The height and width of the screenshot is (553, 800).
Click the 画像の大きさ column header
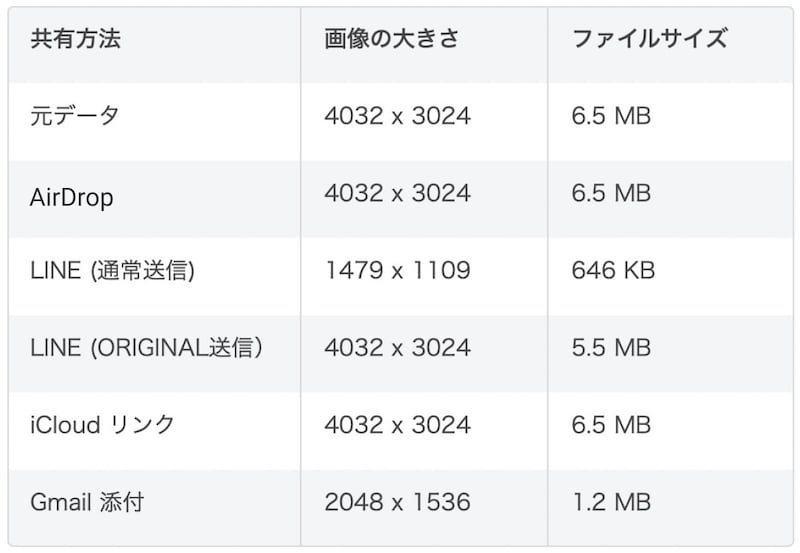391,40
